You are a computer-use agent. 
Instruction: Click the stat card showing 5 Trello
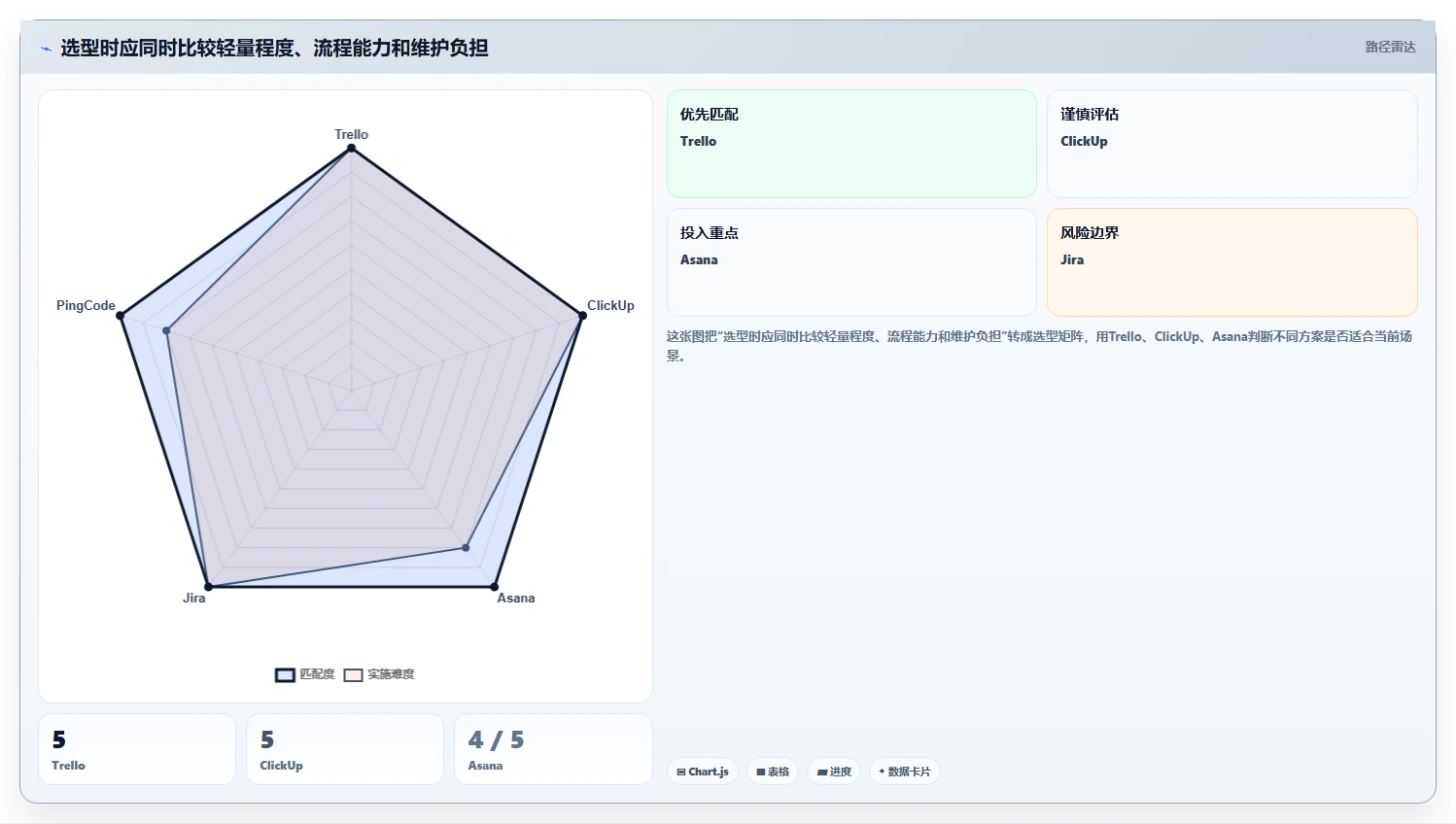pyautogui.click(x=137, y=749)
